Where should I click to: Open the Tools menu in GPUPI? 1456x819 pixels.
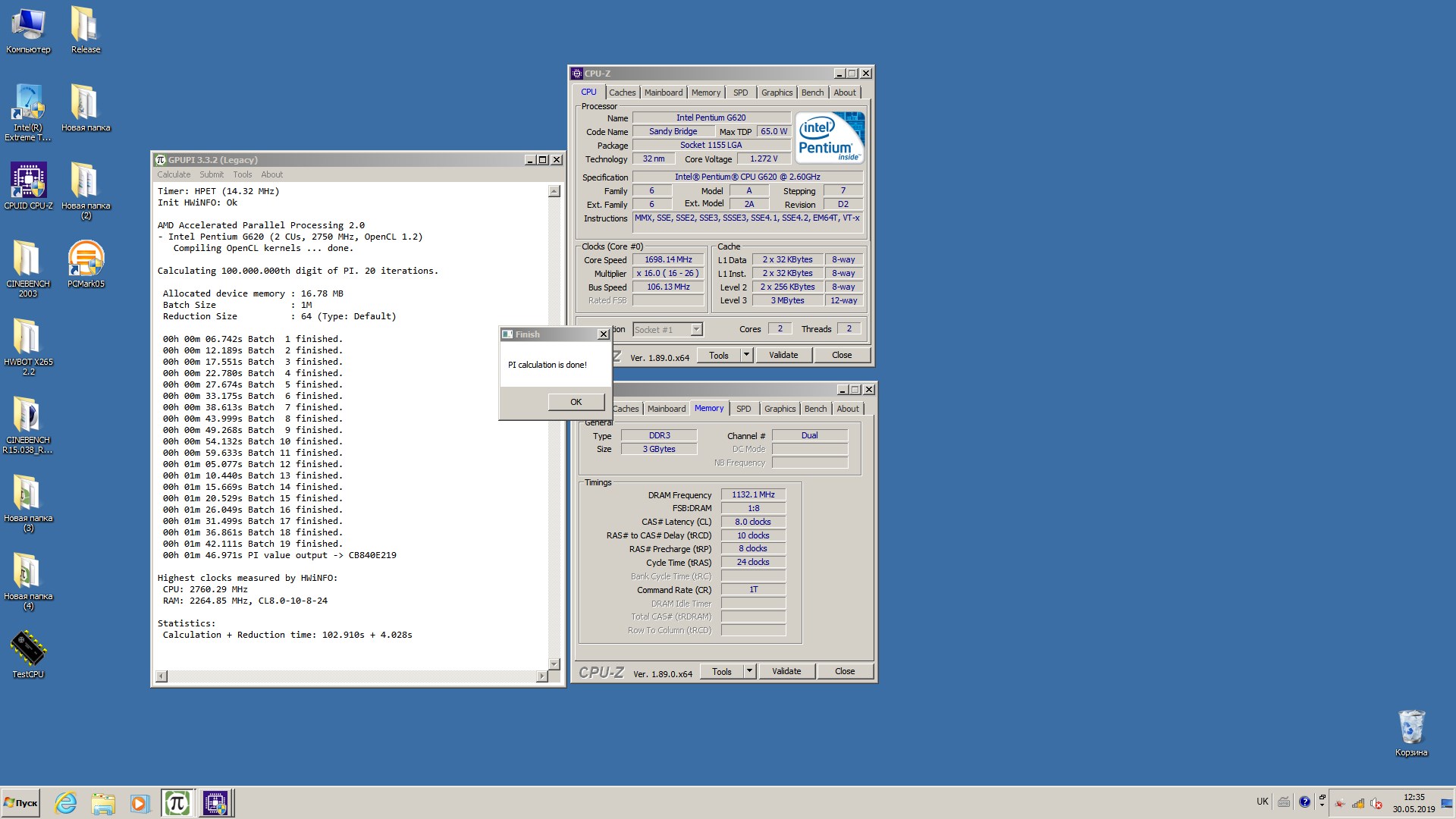[x=242, y=174]
